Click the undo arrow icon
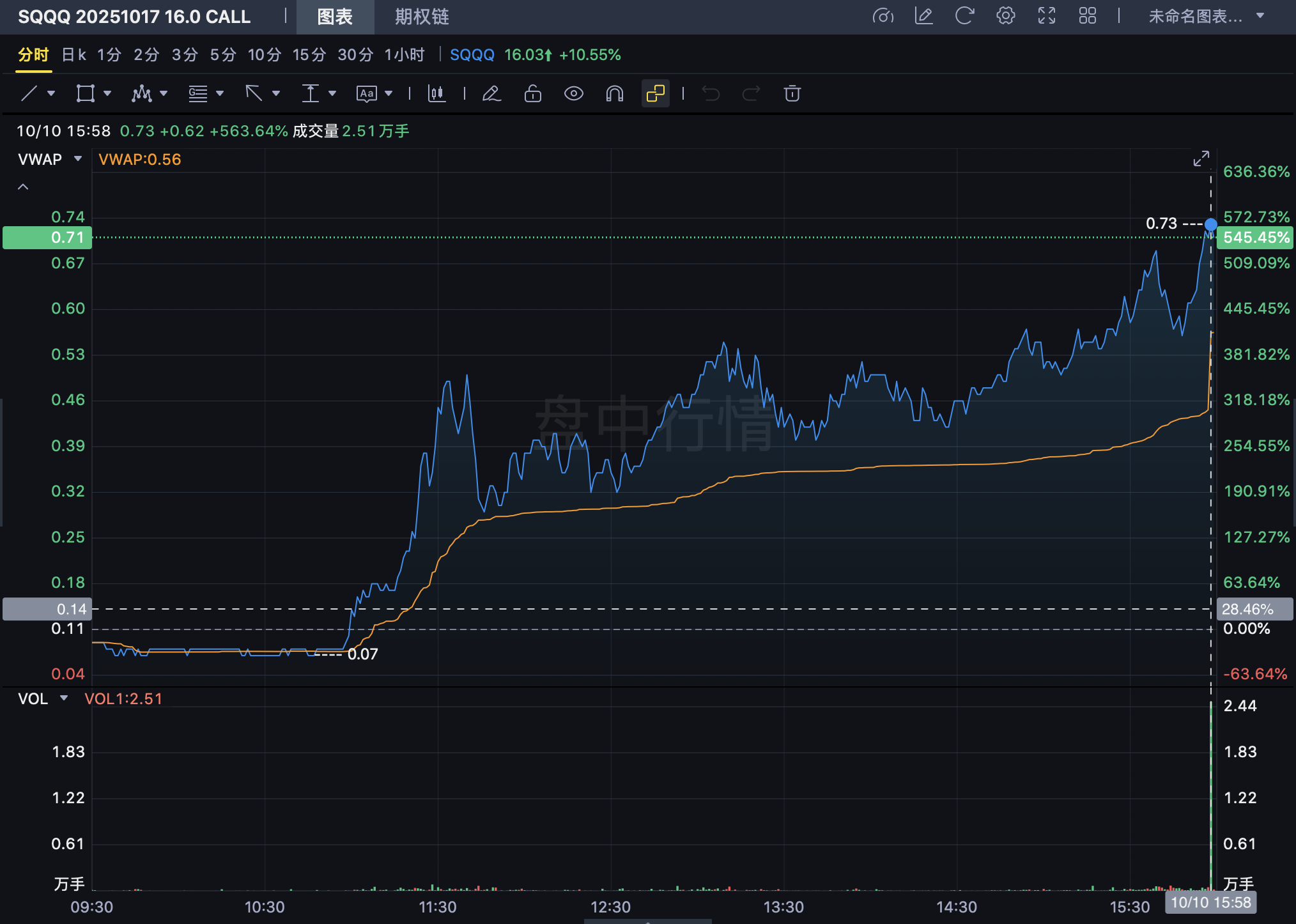The image size is (1296, 924). (711, 94)
